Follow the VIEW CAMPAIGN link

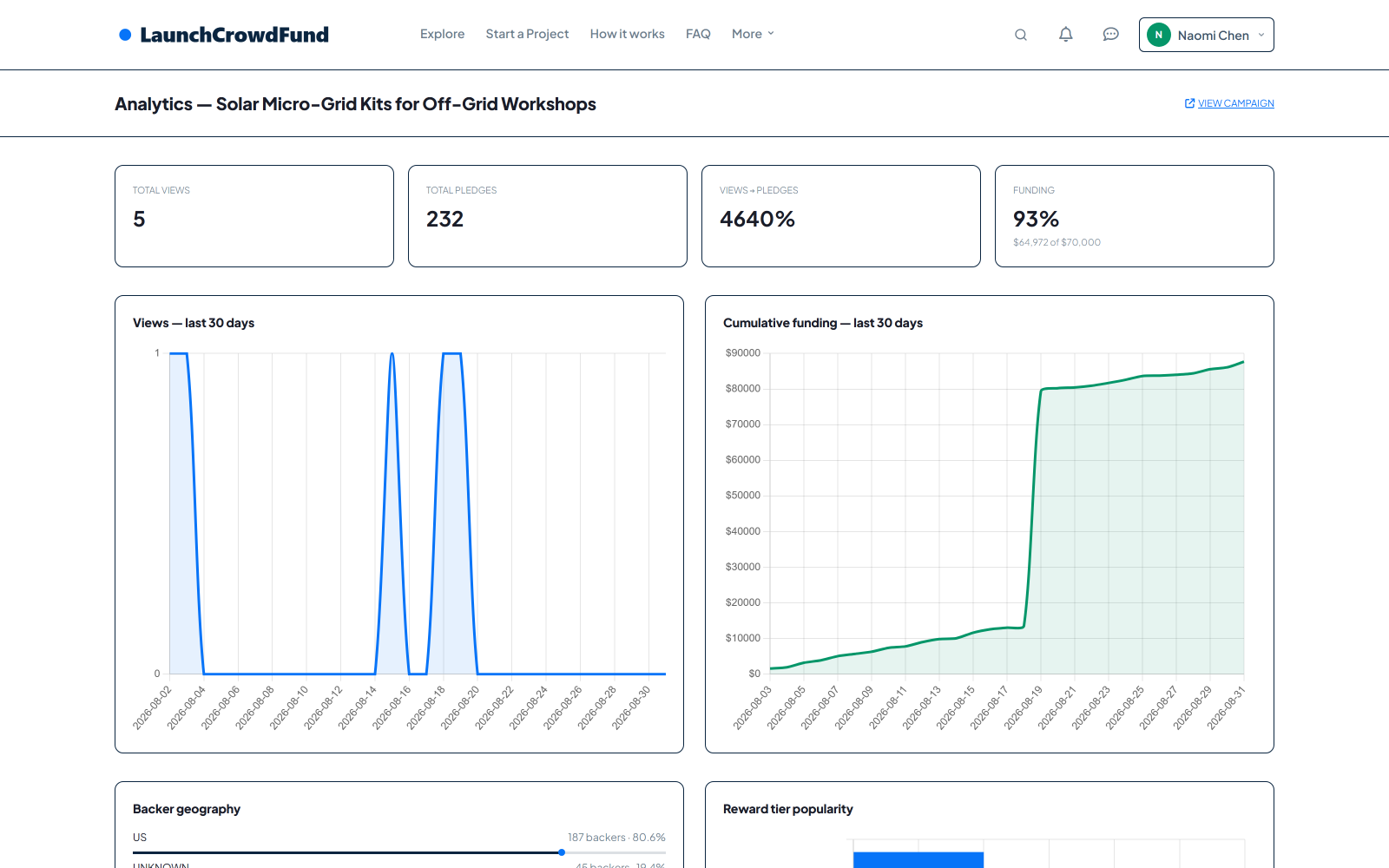click(1236, 103)
